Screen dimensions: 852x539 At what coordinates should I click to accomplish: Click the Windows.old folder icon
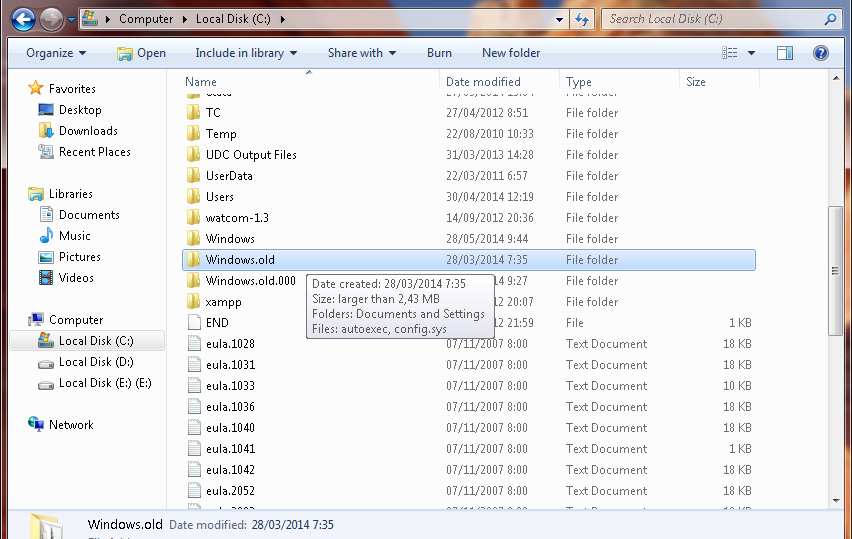click(x=193, y=260)
